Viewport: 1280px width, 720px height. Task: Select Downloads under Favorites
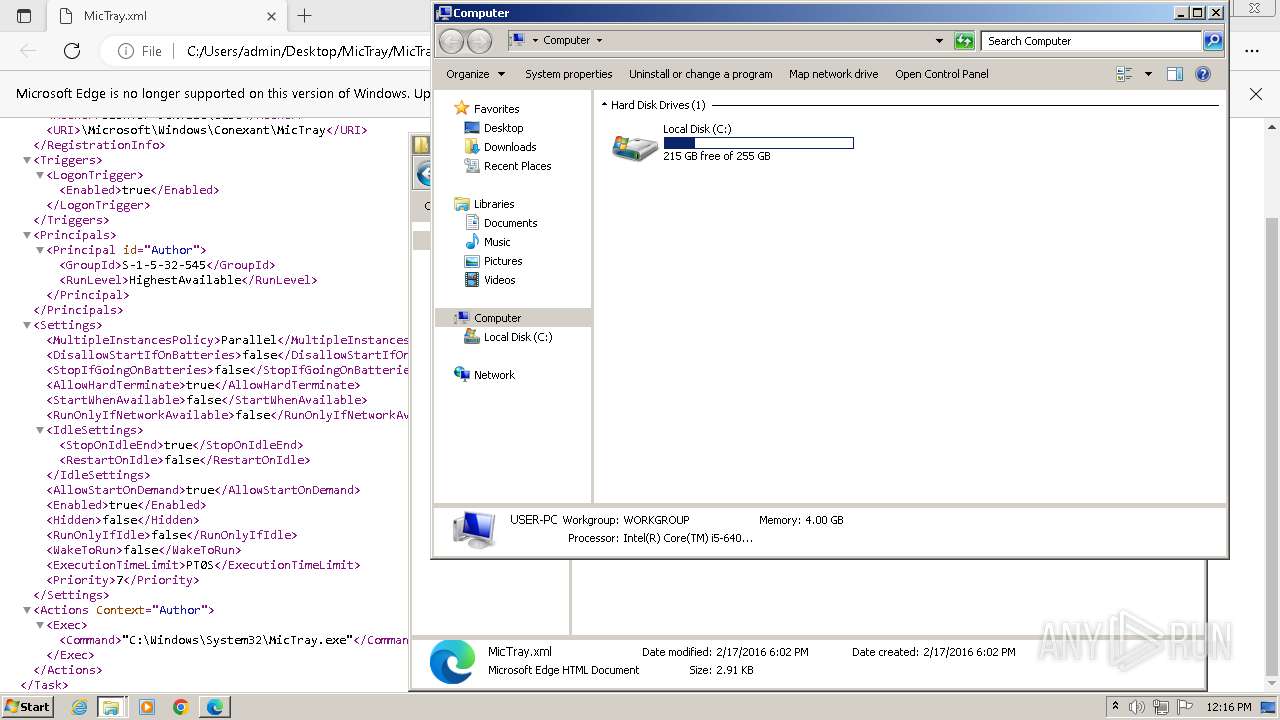510,147
